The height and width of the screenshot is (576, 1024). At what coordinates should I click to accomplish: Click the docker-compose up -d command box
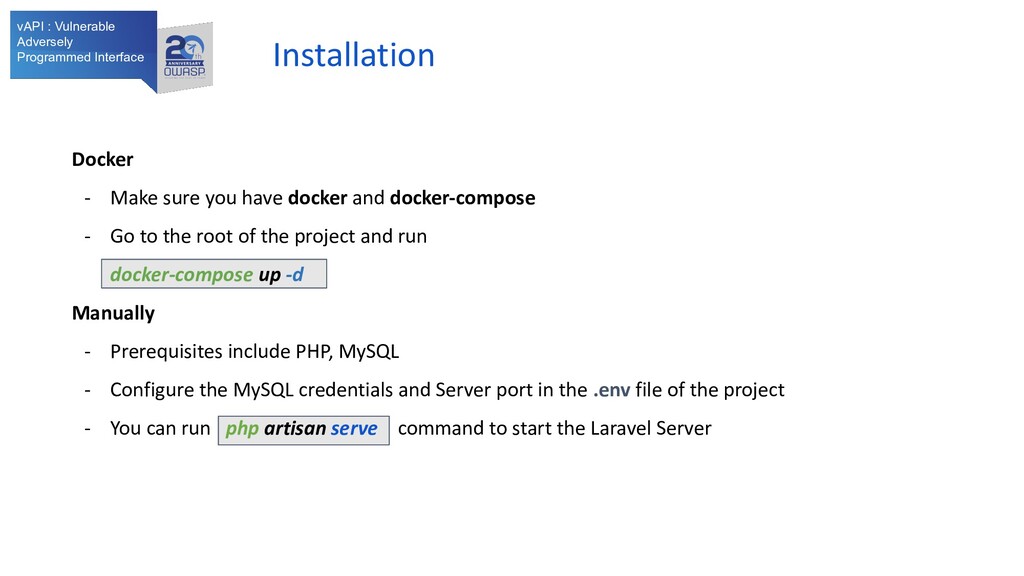(214, 274)
